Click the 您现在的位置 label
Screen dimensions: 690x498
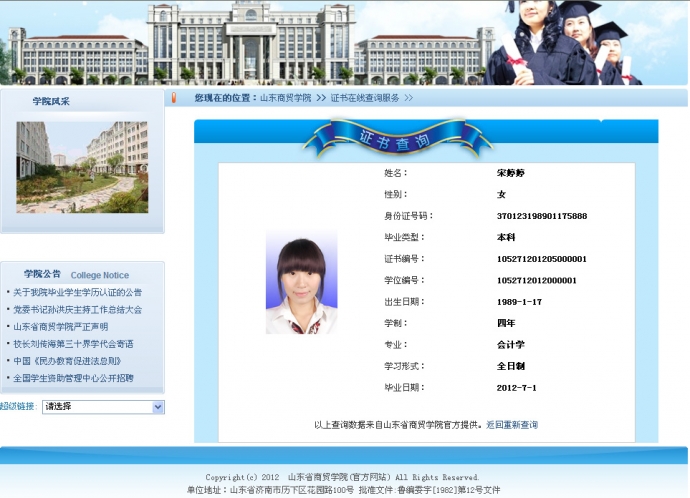point(226,98)
